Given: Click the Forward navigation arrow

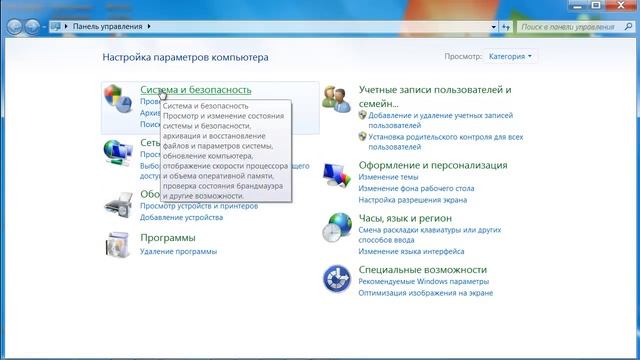Looking at the screenshot, I should (32, 27).
